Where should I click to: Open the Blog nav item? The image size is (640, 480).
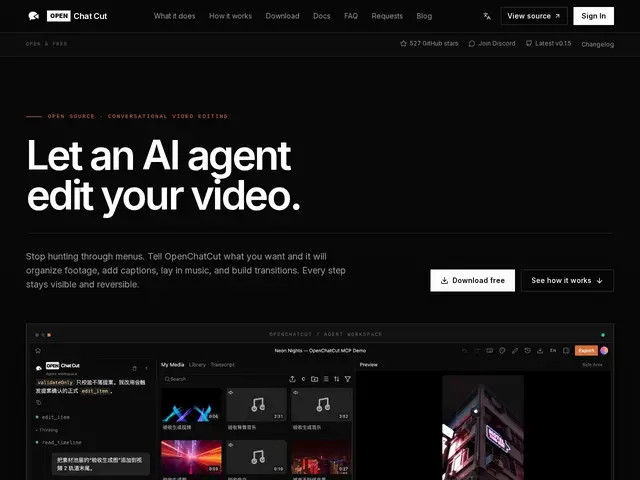(424, 16)
